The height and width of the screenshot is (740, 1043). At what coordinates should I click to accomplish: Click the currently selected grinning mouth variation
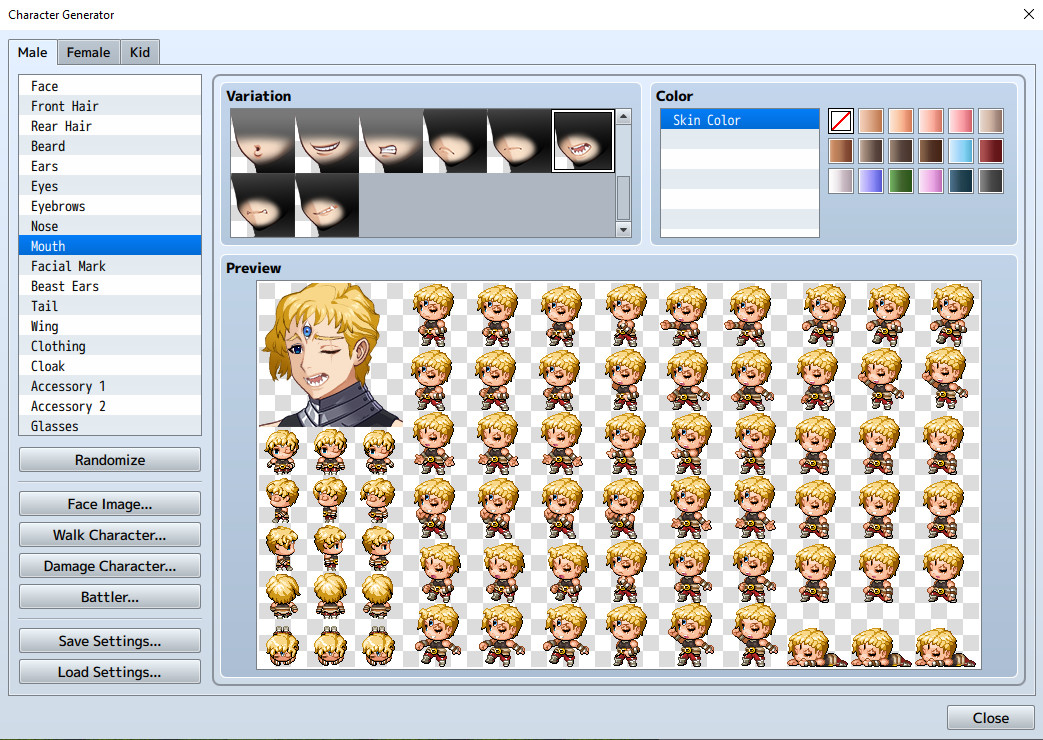[x=583, y=140]
